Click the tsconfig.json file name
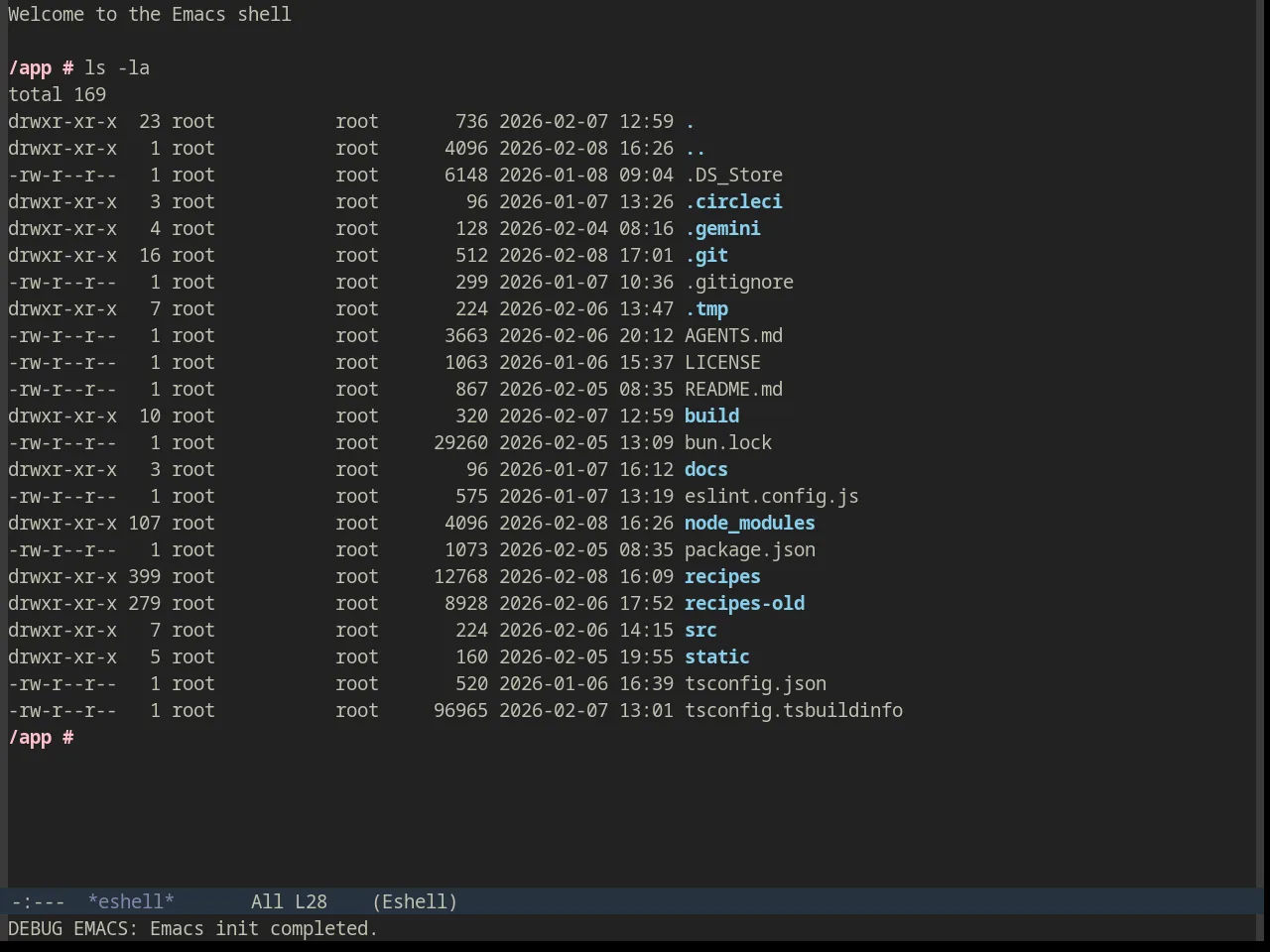The width and height of the screenshot is (1270, 952). pos(755,683)
